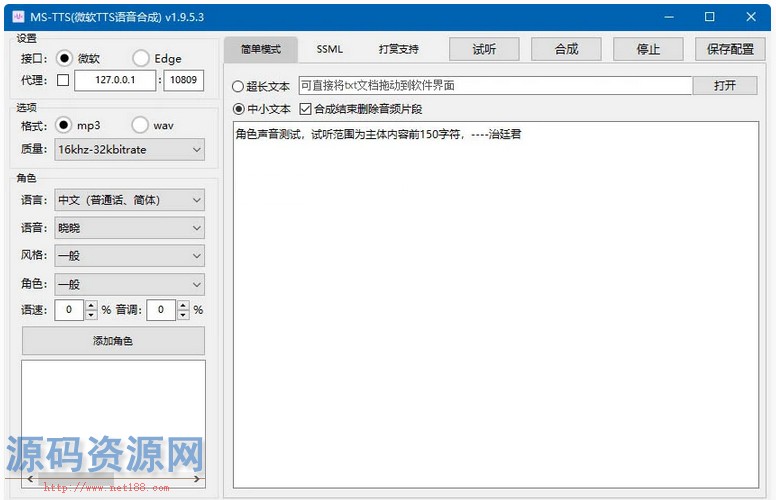Decrease 音调 pitch with down arrow
Screen dimensions: 776x500
tap(183, 315)
